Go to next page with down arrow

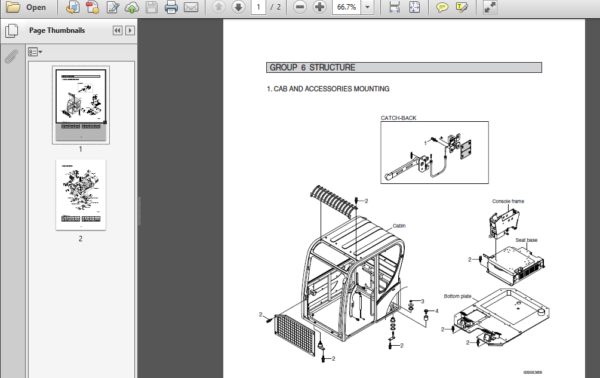click(238, 7)
